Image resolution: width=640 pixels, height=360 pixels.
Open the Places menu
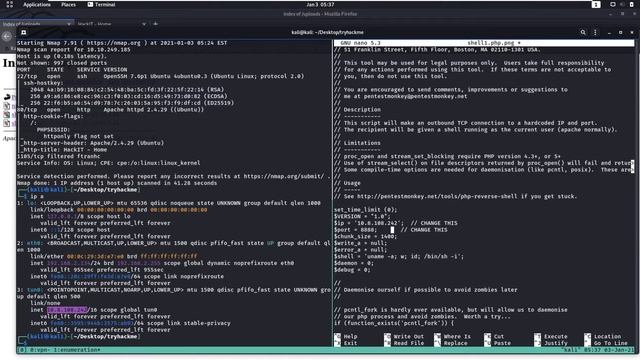(x=69, y=4)
